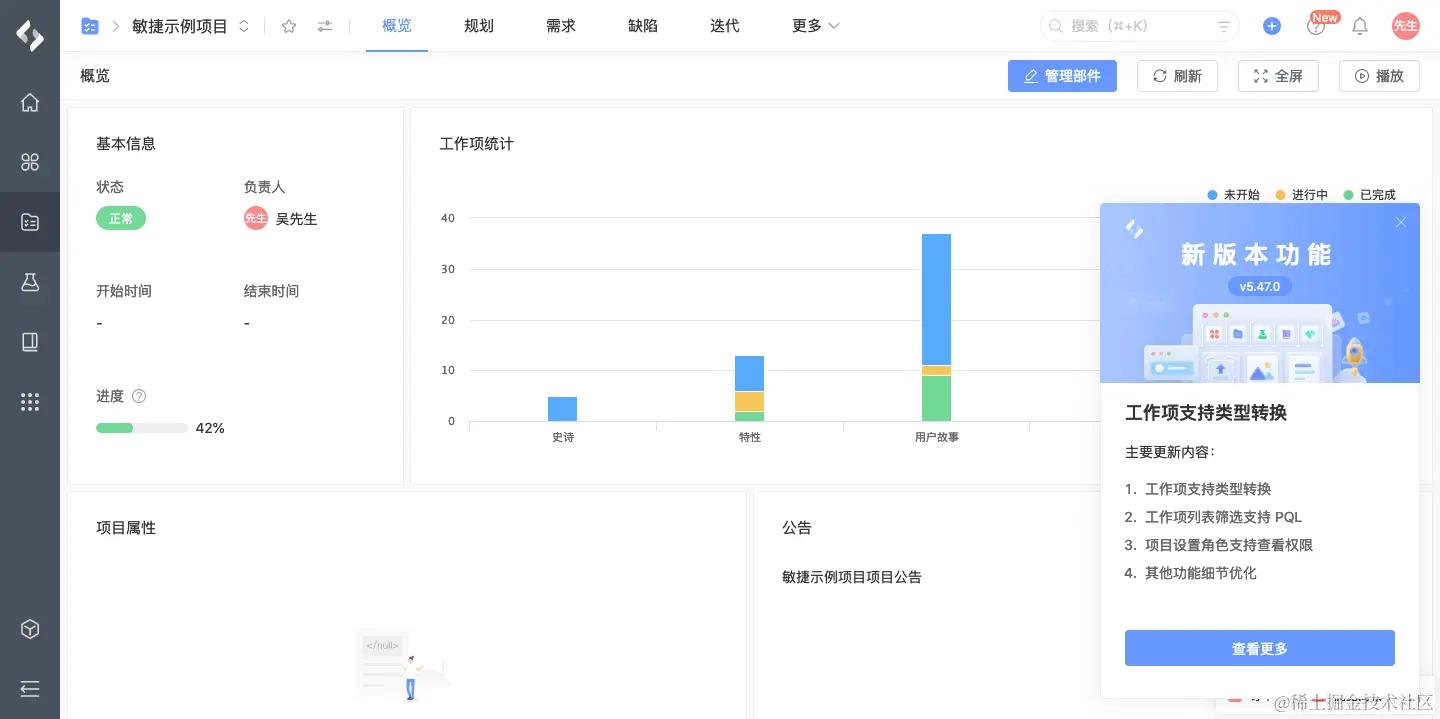Collapse the sidebar with the bottom menu icon
Screen dimensions: 1440x719
(x=30, y=689)
